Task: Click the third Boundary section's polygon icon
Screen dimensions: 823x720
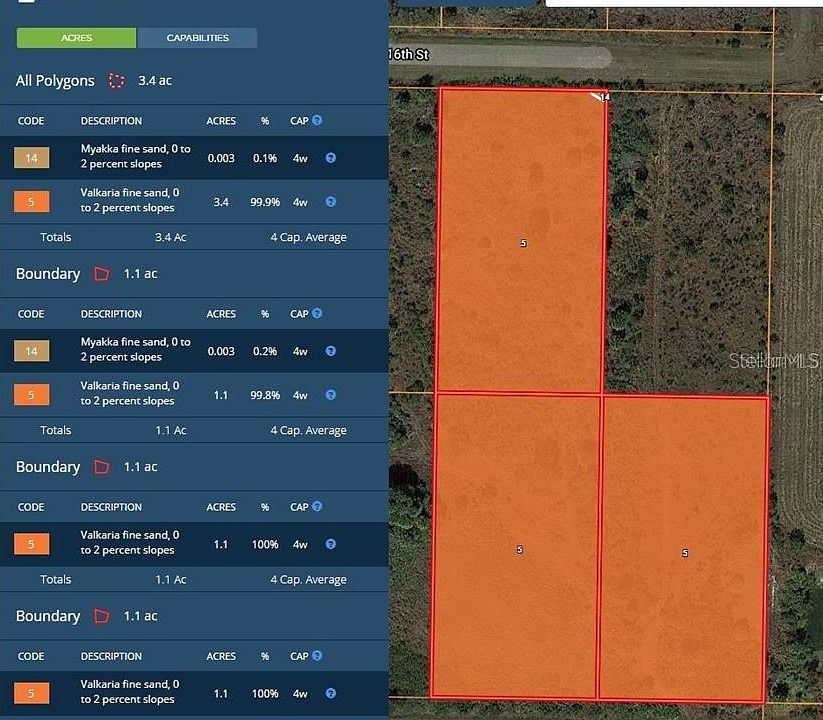Action: point(101,616)
